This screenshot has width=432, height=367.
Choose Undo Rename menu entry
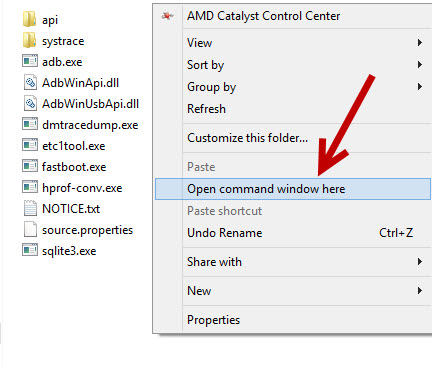(225, 233)
